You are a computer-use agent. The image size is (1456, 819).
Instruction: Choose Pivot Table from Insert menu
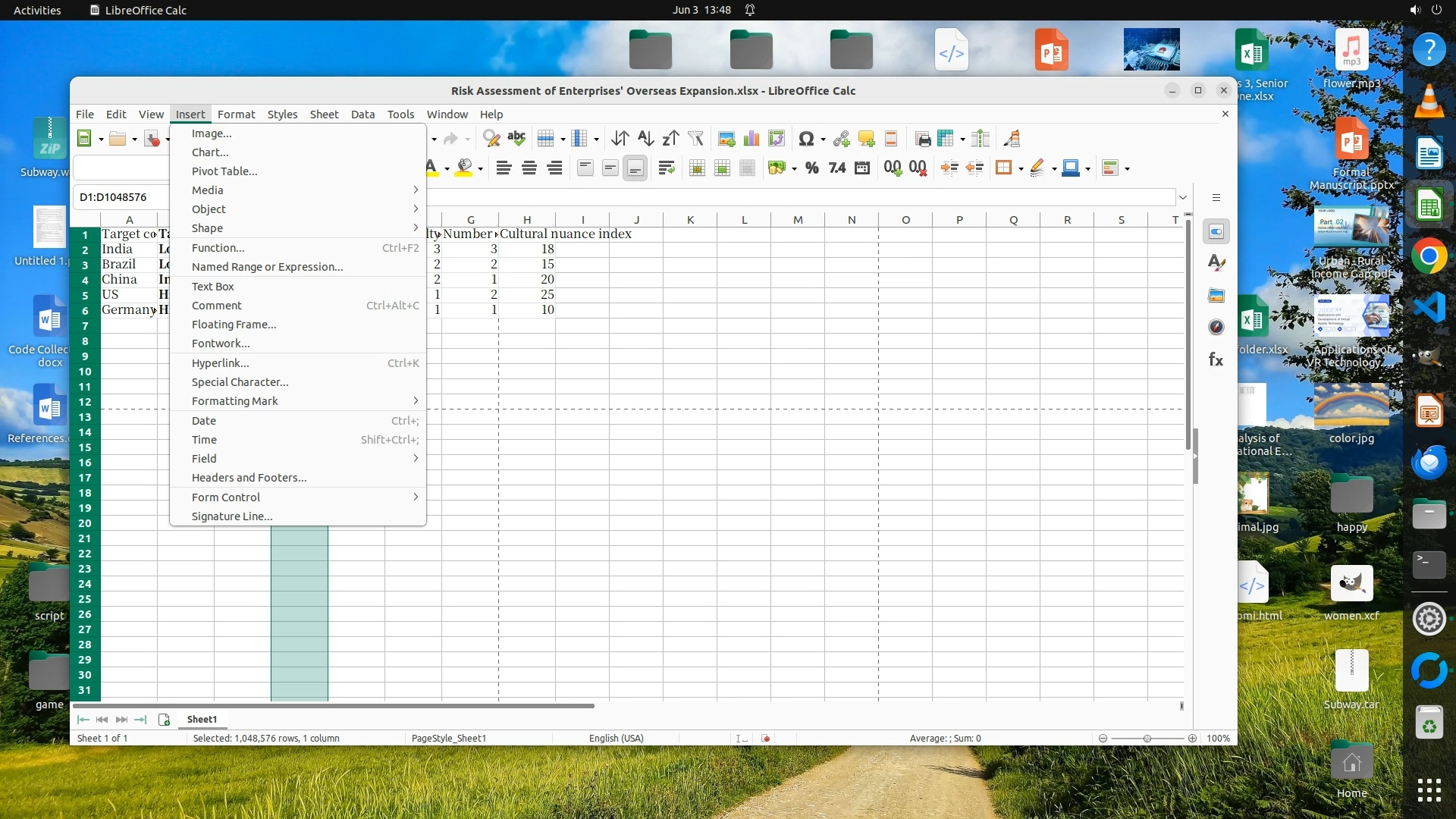(x=224, y=171)
